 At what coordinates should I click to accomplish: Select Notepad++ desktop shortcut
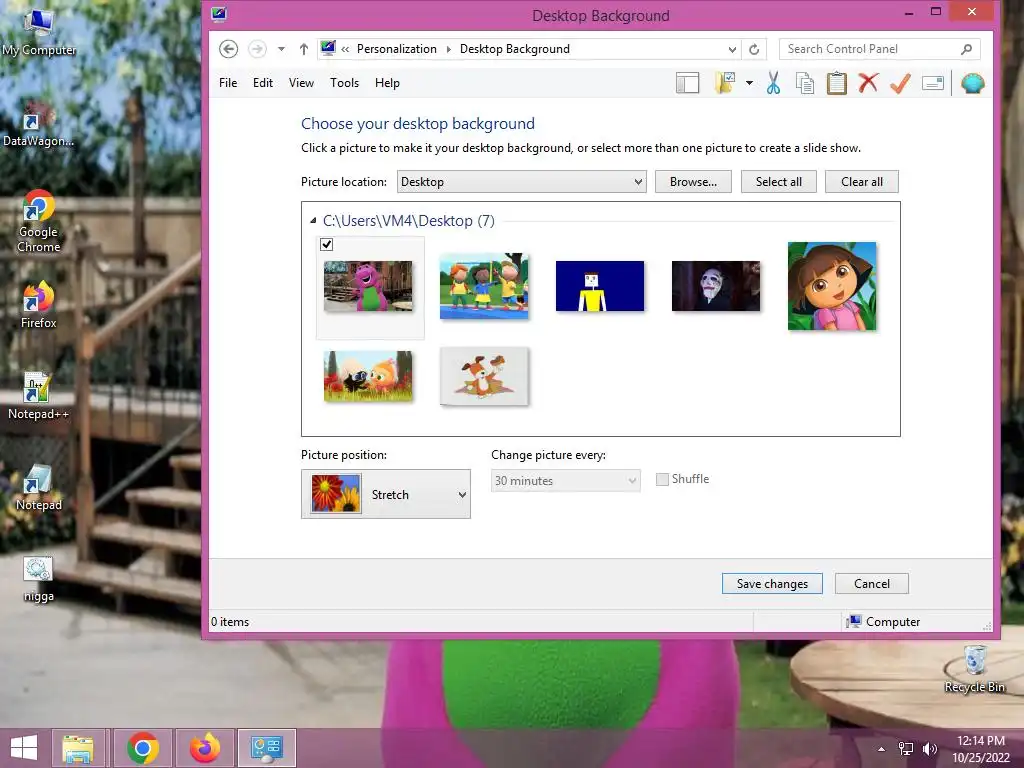(39, 396)
